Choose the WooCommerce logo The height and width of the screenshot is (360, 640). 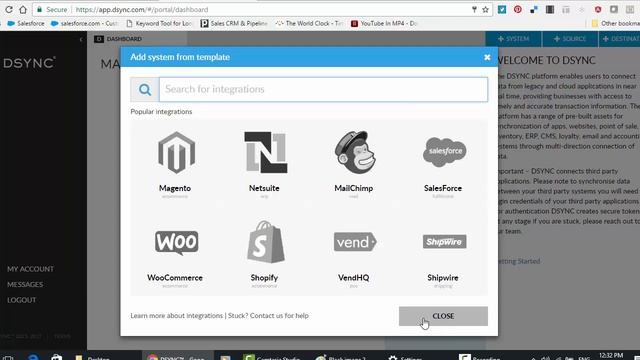point(176,242)
